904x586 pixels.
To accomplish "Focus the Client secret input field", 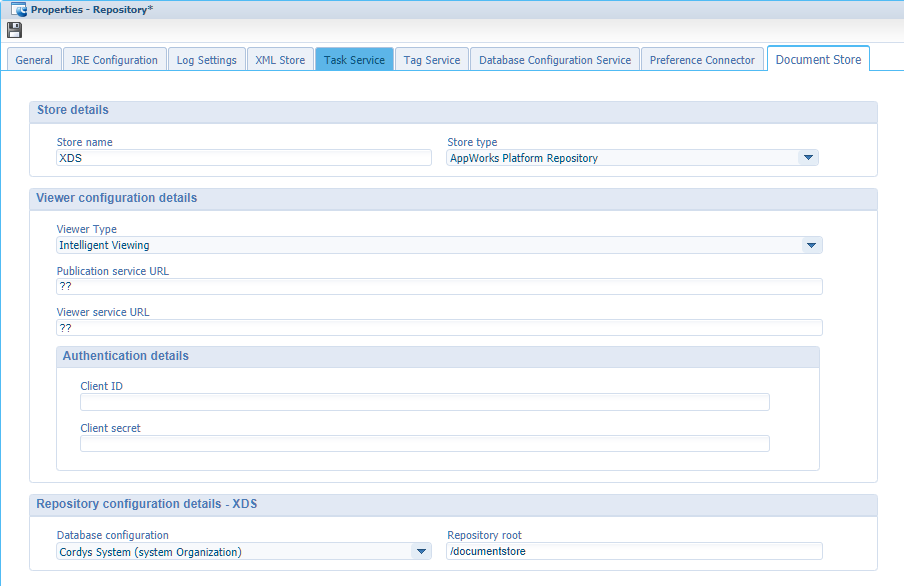I will click(424, 444).
